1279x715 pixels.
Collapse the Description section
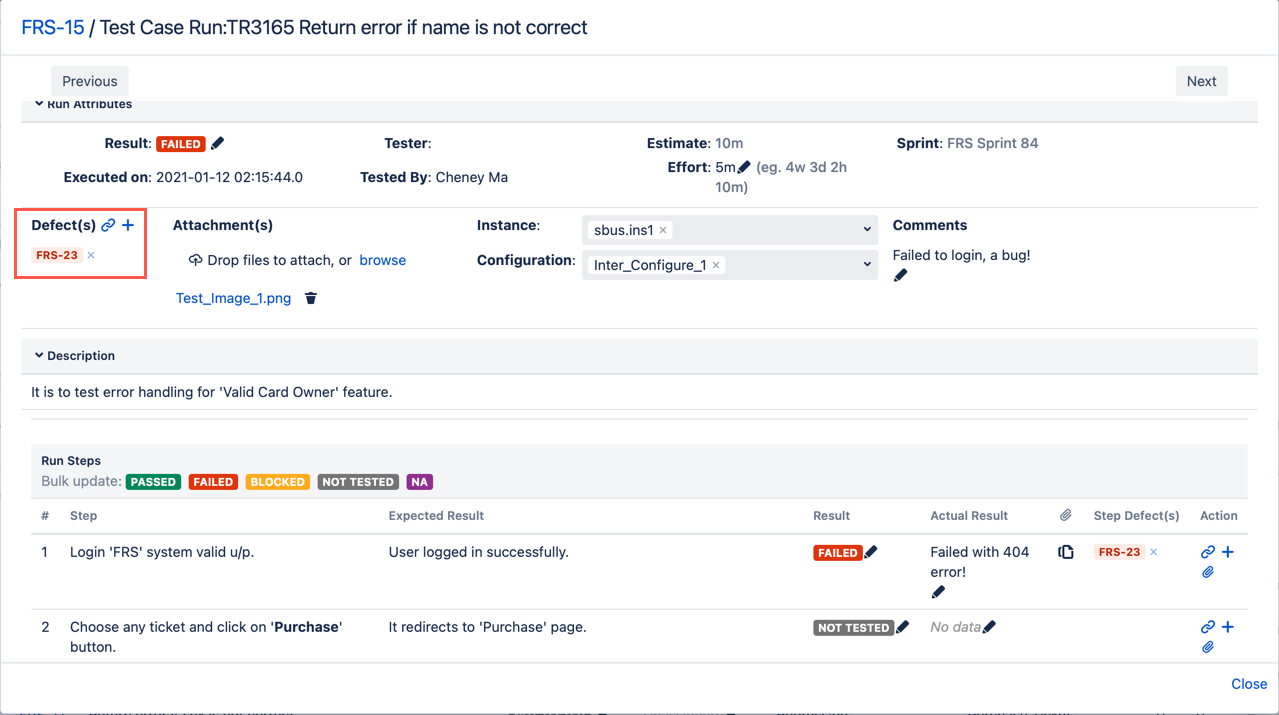39,356
